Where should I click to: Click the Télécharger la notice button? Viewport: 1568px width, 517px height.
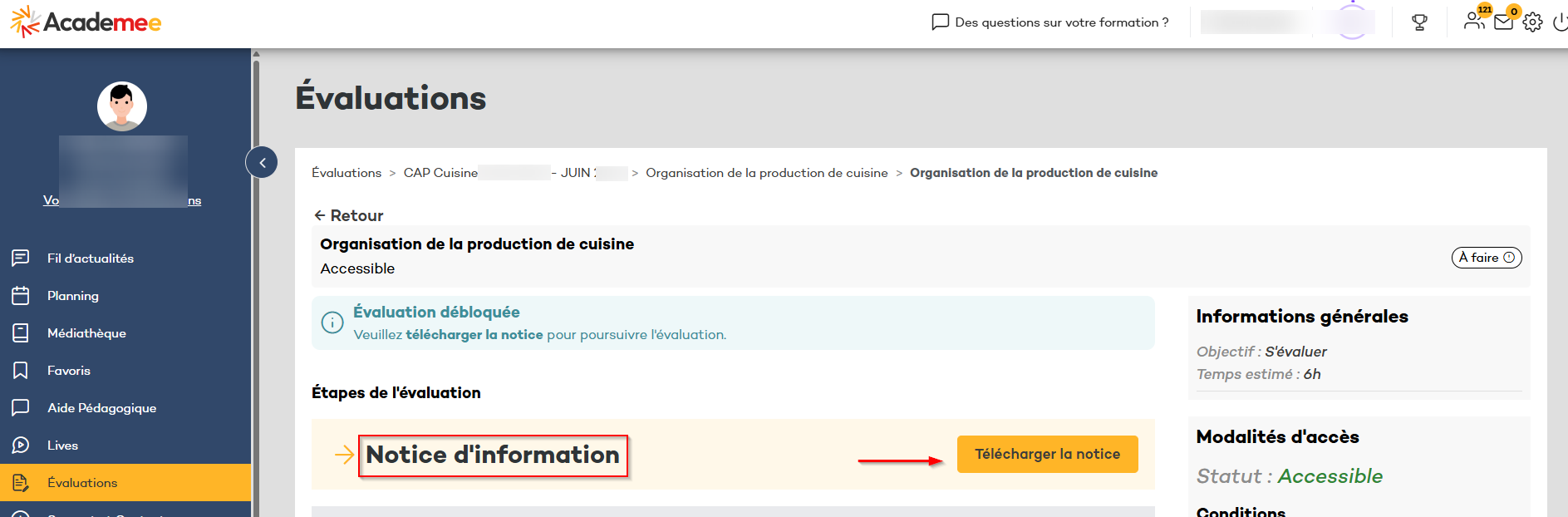(1047, 455)
